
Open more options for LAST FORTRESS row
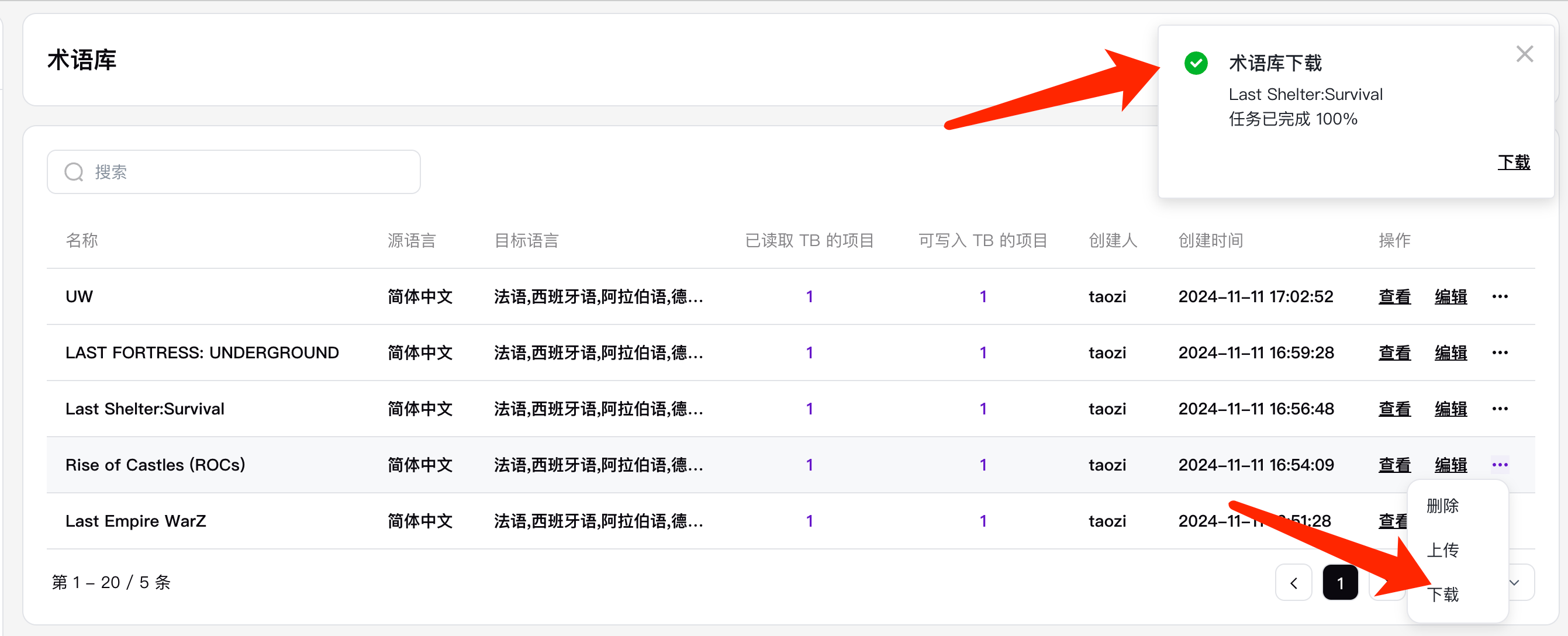click(x=1500, y=352)
